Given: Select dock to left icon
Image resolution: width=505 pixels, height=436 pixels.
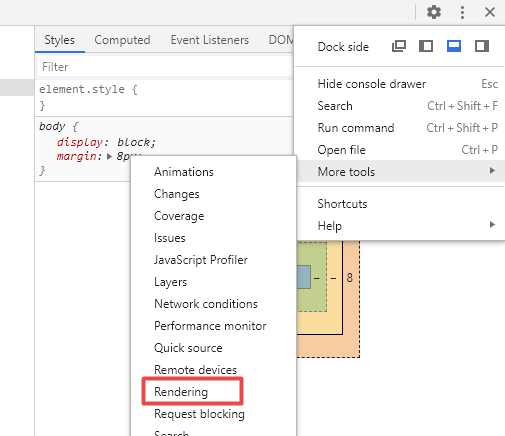Looking at the screenshot, I should [x=426, y=46].
